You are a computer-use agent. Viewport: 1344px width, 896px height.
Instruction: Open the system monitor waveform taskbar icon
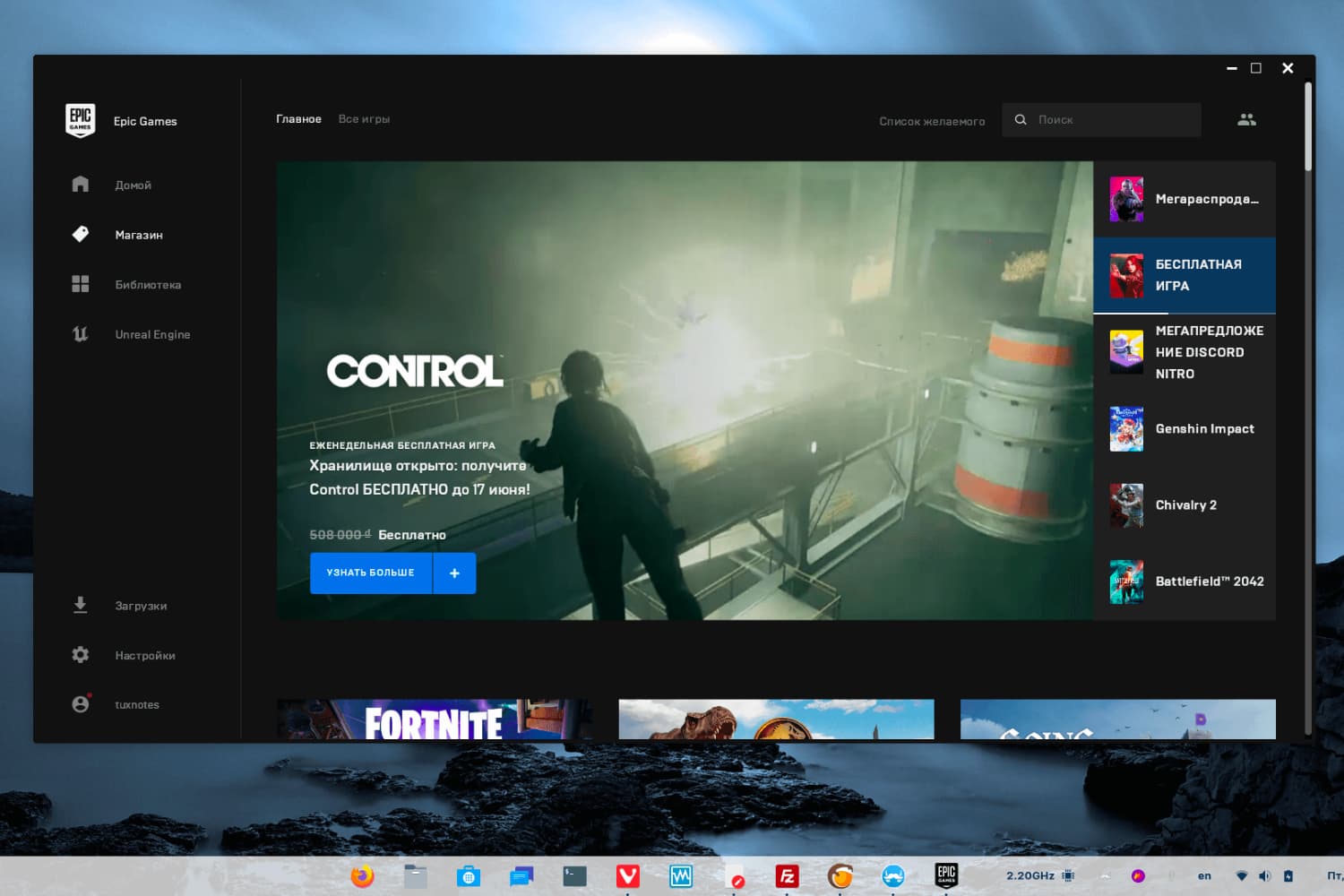(681, 875)
